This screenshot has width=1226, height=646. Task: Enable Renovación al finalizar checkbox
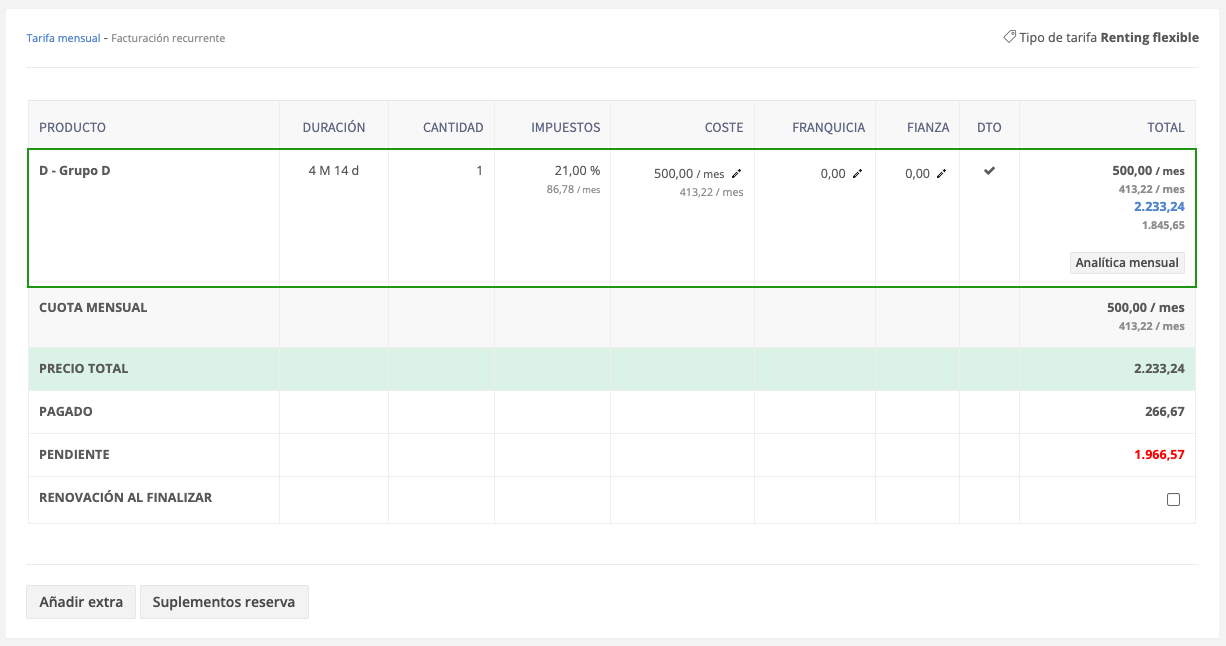(x=1174, y=500)
